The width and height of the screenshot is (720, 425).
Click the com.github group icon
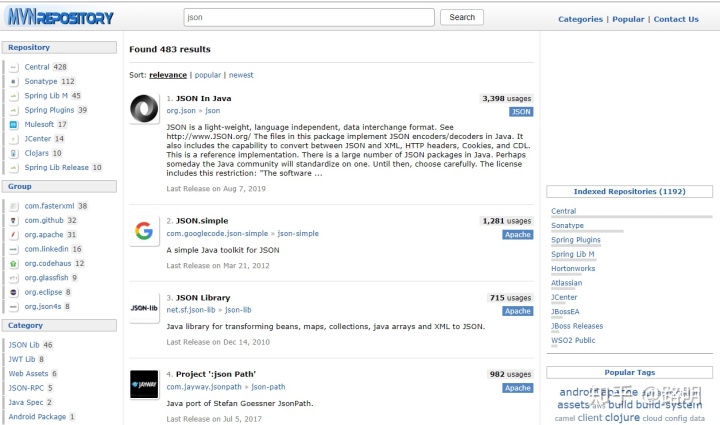14,221
